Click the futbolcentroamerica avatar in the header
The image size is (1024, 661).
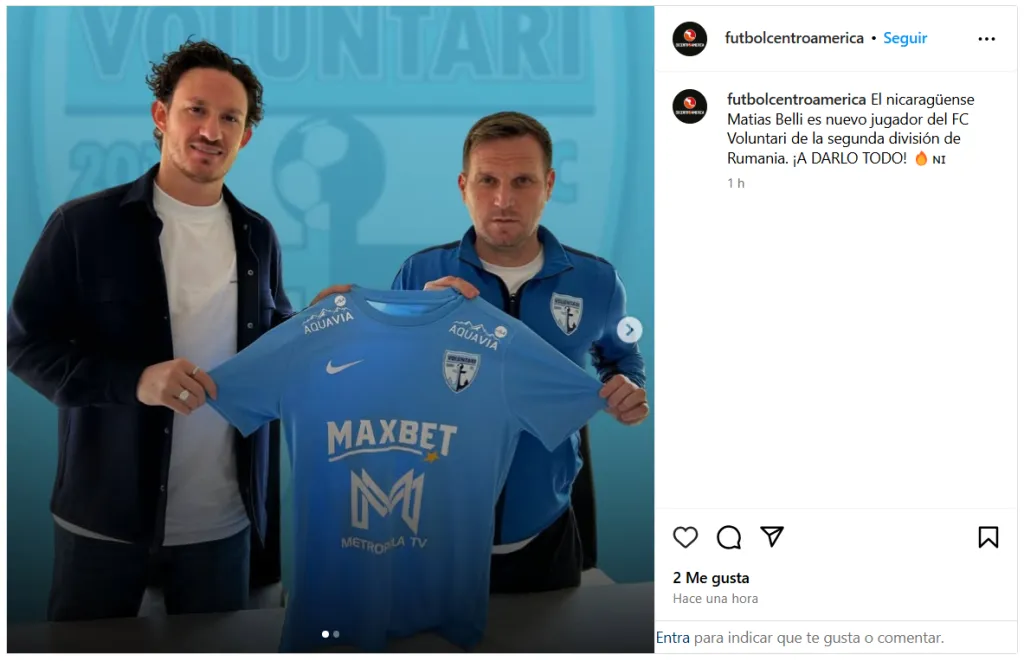(x=690, y=39)
